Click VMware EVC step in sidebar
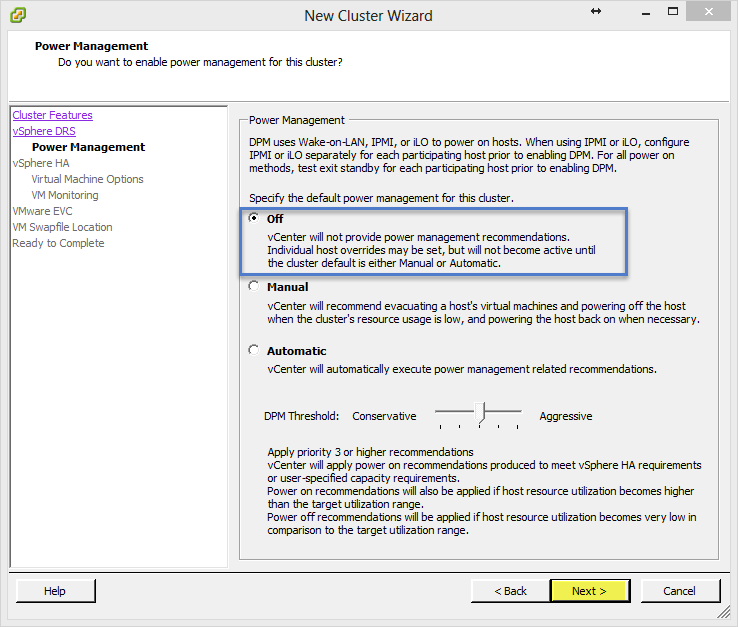Image resolution: width=738 pixels, height=627 pixels. [x=42, y=211]
